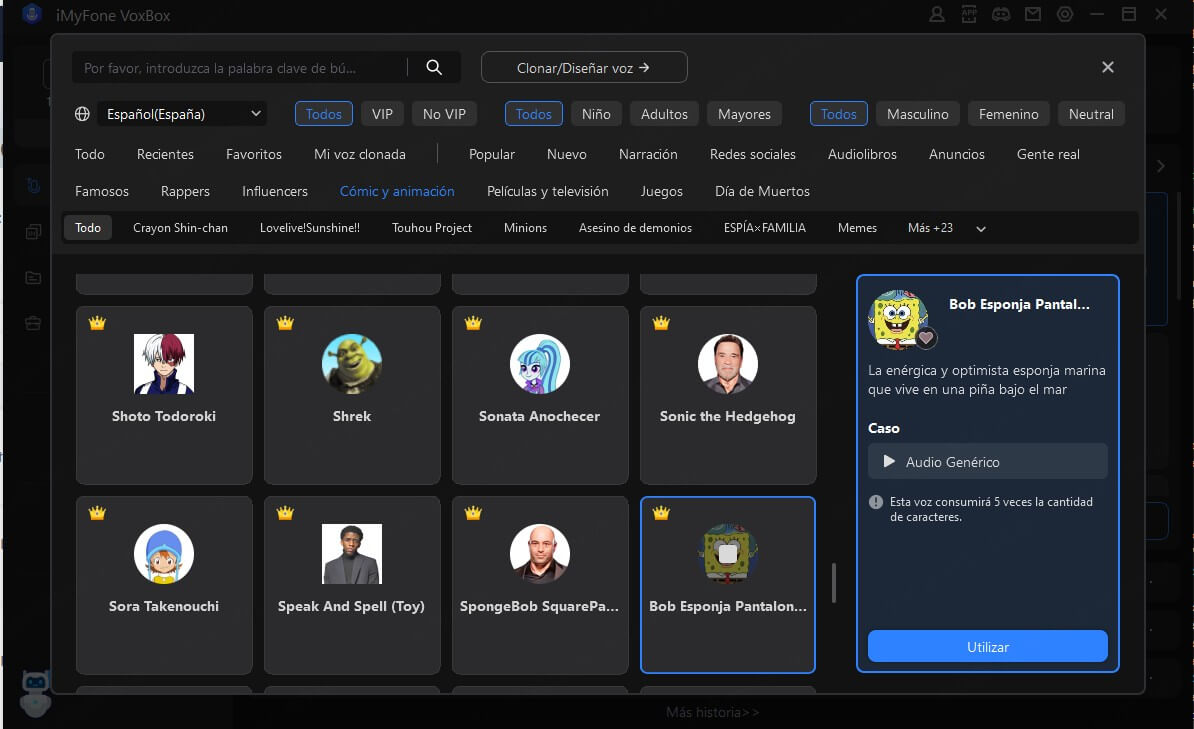1194x729 pixels.
Task: Select the Sonata Anochecer voice avatar
Action: coord(540,364)
